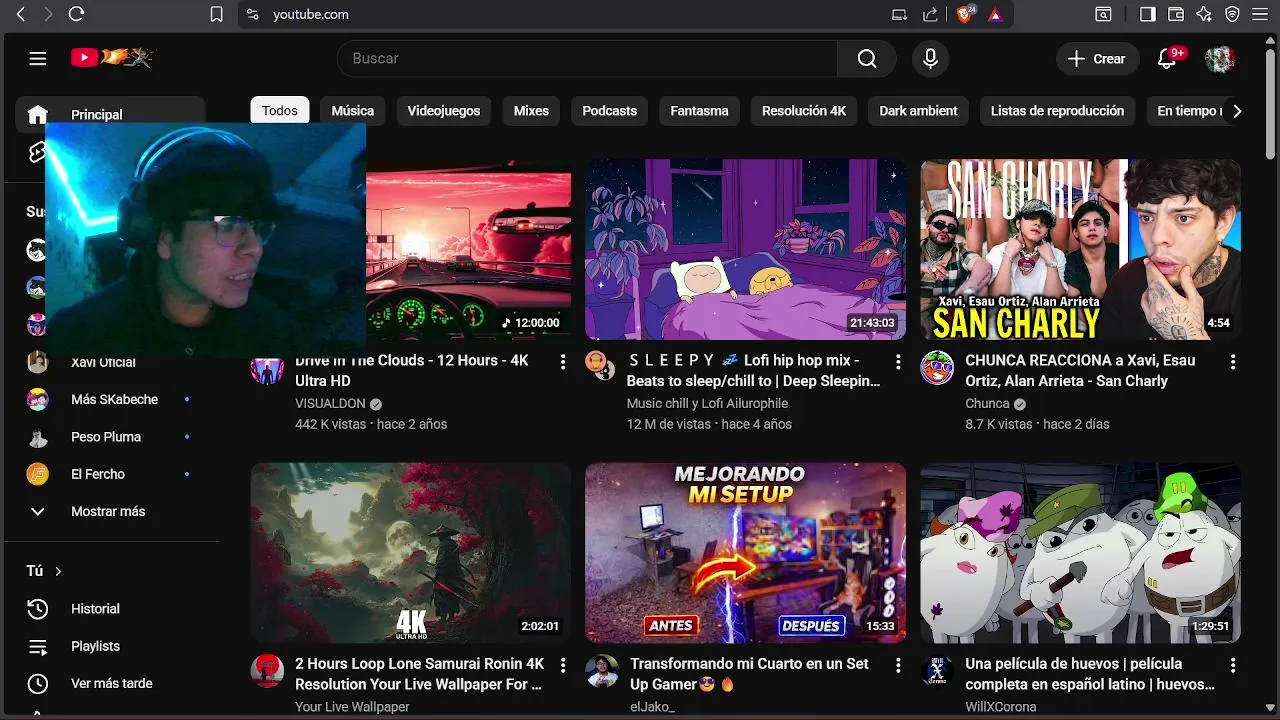Open options for Lone Samurai Ronin video
This screenshot has height=720, width=1280.
point(563,665)
